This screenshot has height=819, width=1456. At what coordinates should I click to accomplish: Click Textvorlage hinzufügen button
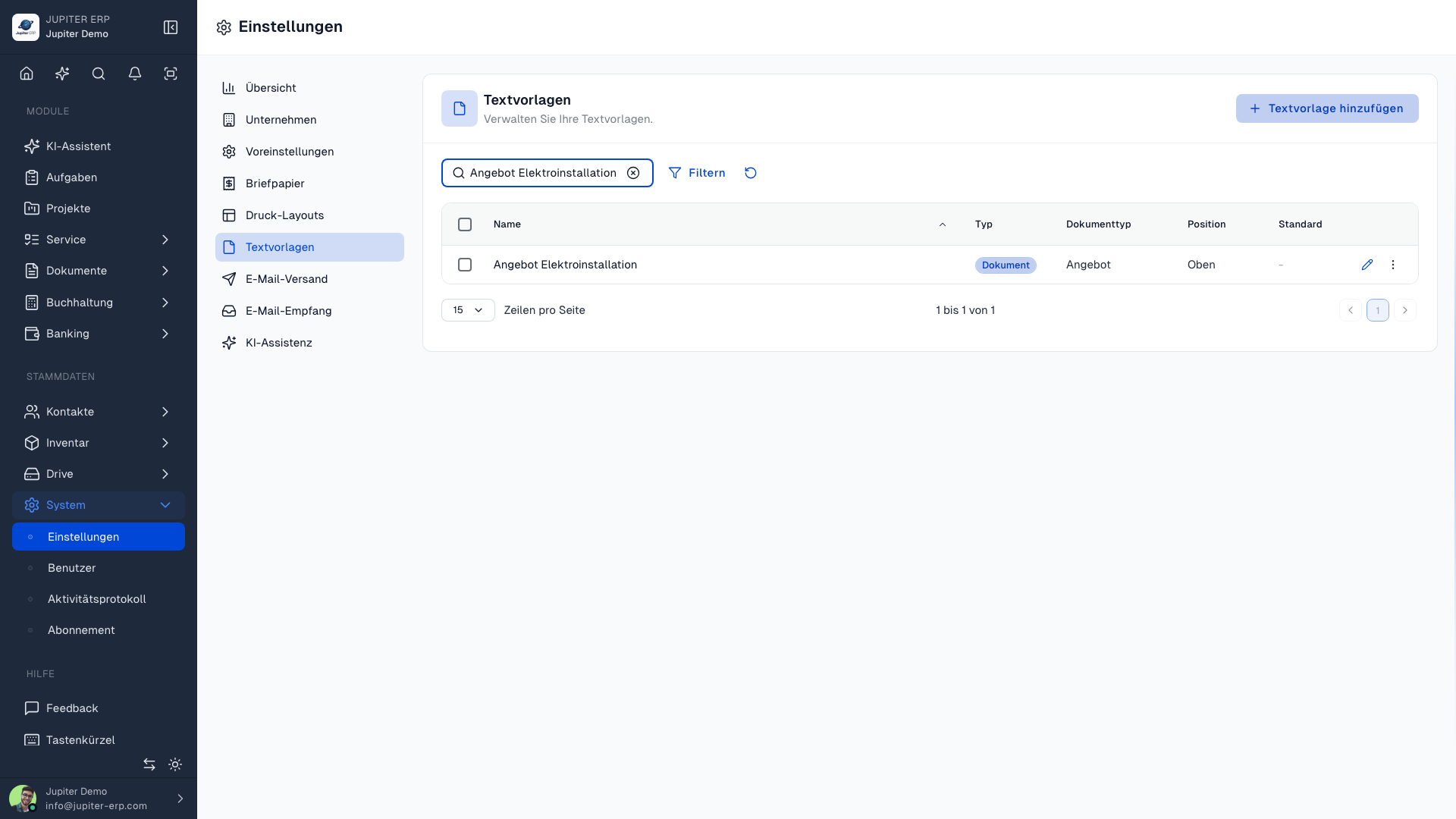click(1327, 108)
